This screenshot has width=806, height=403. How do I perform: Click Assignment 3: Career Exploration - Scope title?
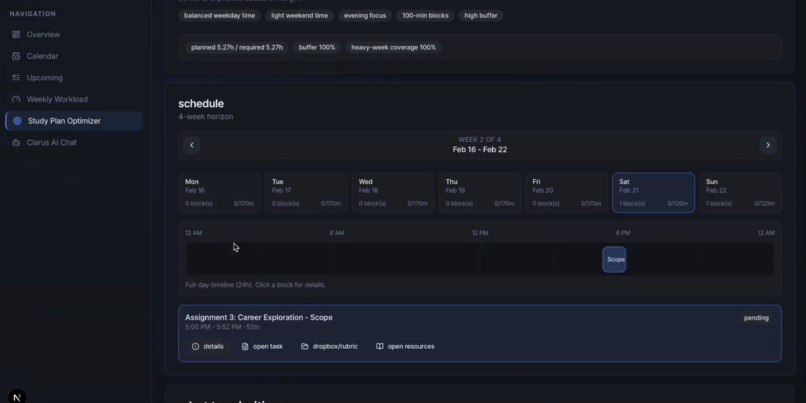pyautogui.click(x=259, y=317)
